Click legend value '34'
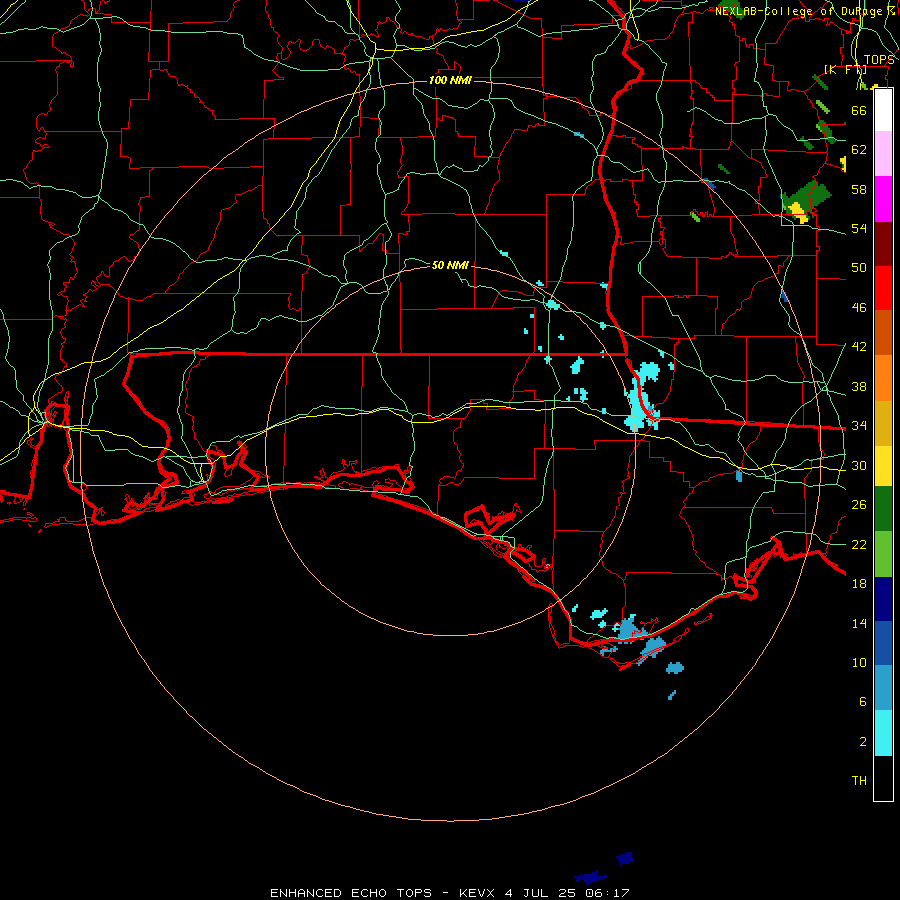900x900 pixels. (x=859, y=426)
